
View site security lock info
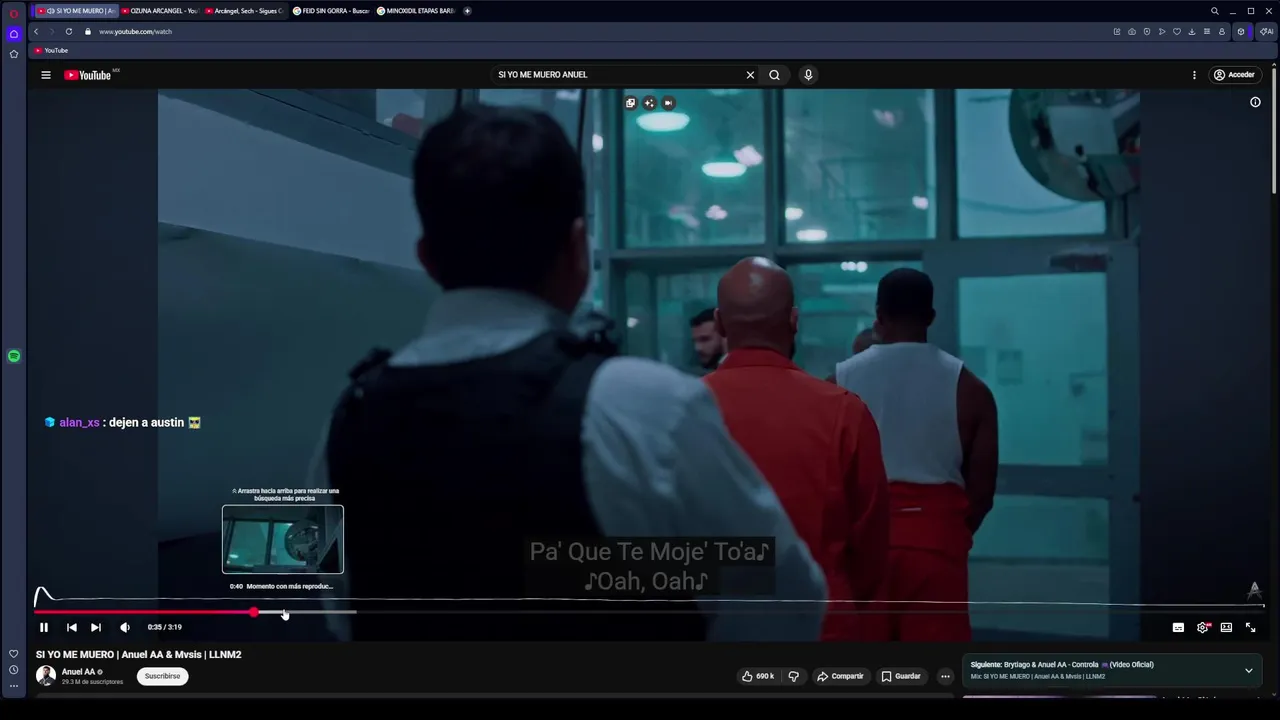[88, 32]
